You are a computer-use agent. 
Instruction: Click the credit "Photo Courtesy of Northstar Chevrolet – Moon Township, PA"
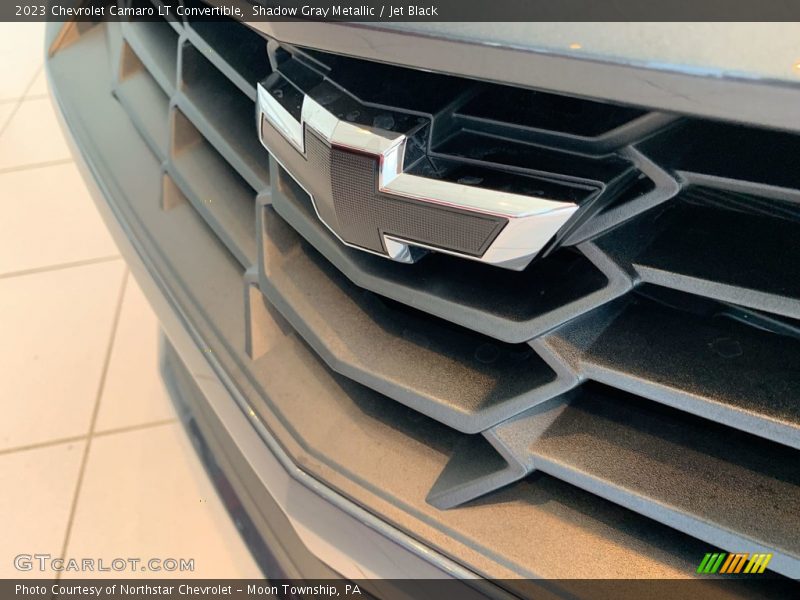(x=188, y=590)
